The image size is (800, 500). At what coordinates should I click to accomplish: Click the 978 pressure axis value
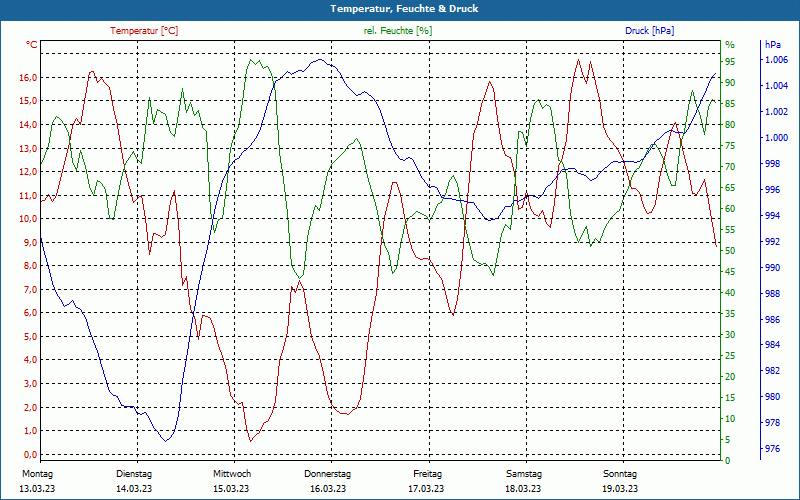(x=771, y=423)
